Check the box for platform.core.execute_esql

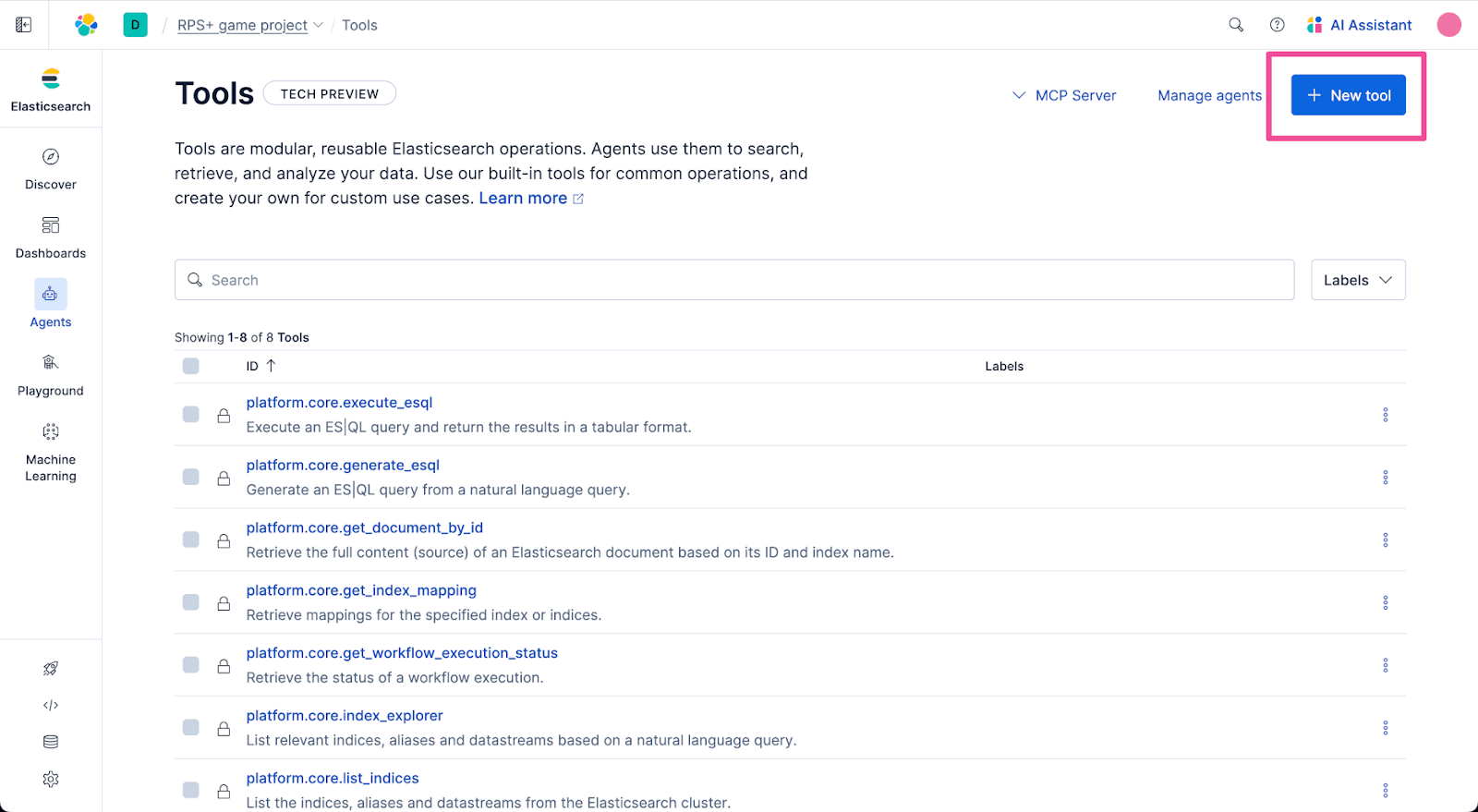191,415
